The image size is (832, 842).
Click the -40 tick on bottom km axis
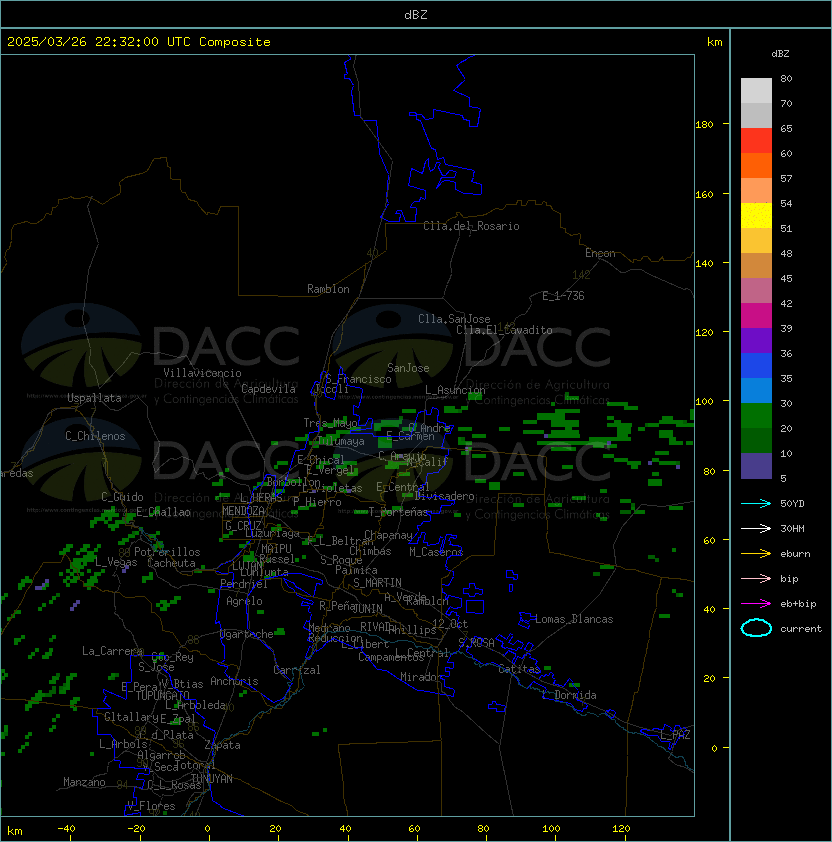(x=66, y=829)
